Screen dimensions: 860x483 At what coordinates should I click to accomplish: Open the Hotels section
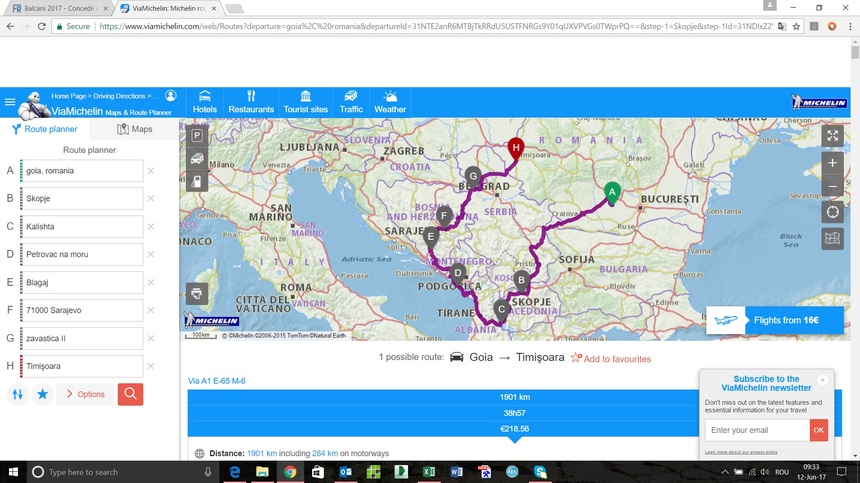(204, 102)
